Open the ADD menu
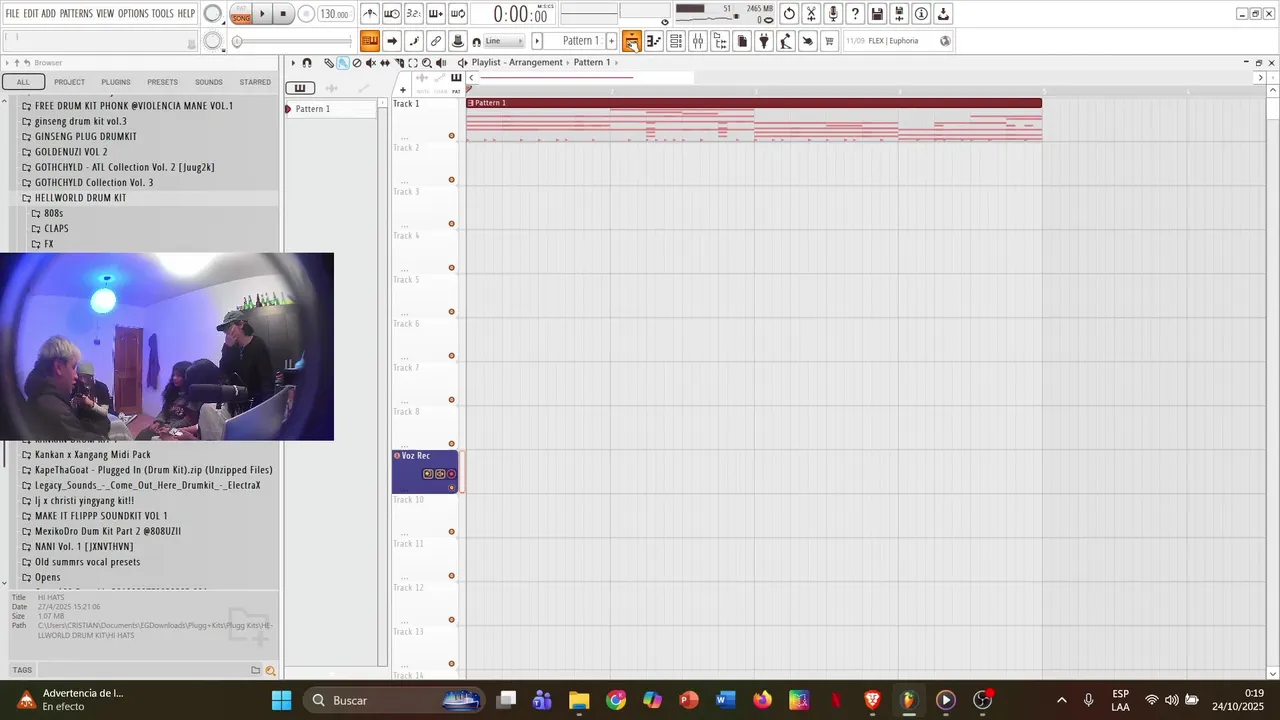This screenshot has width=1280, height=720. [x=49, y=14]
